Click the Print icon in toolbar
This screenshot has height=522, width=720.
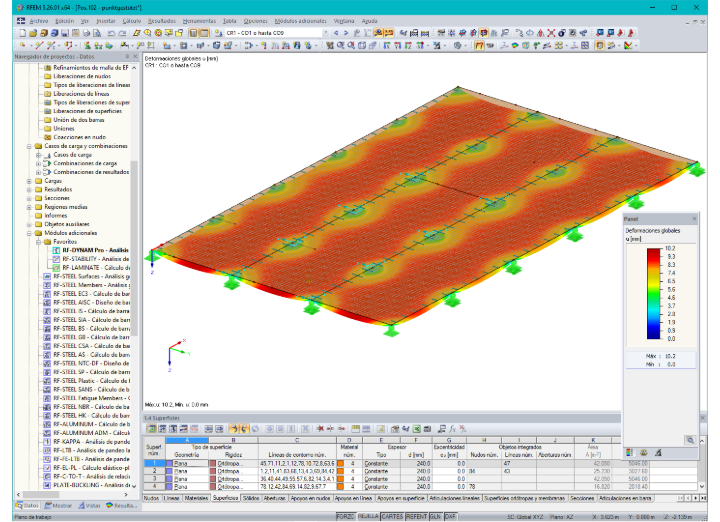86,33
